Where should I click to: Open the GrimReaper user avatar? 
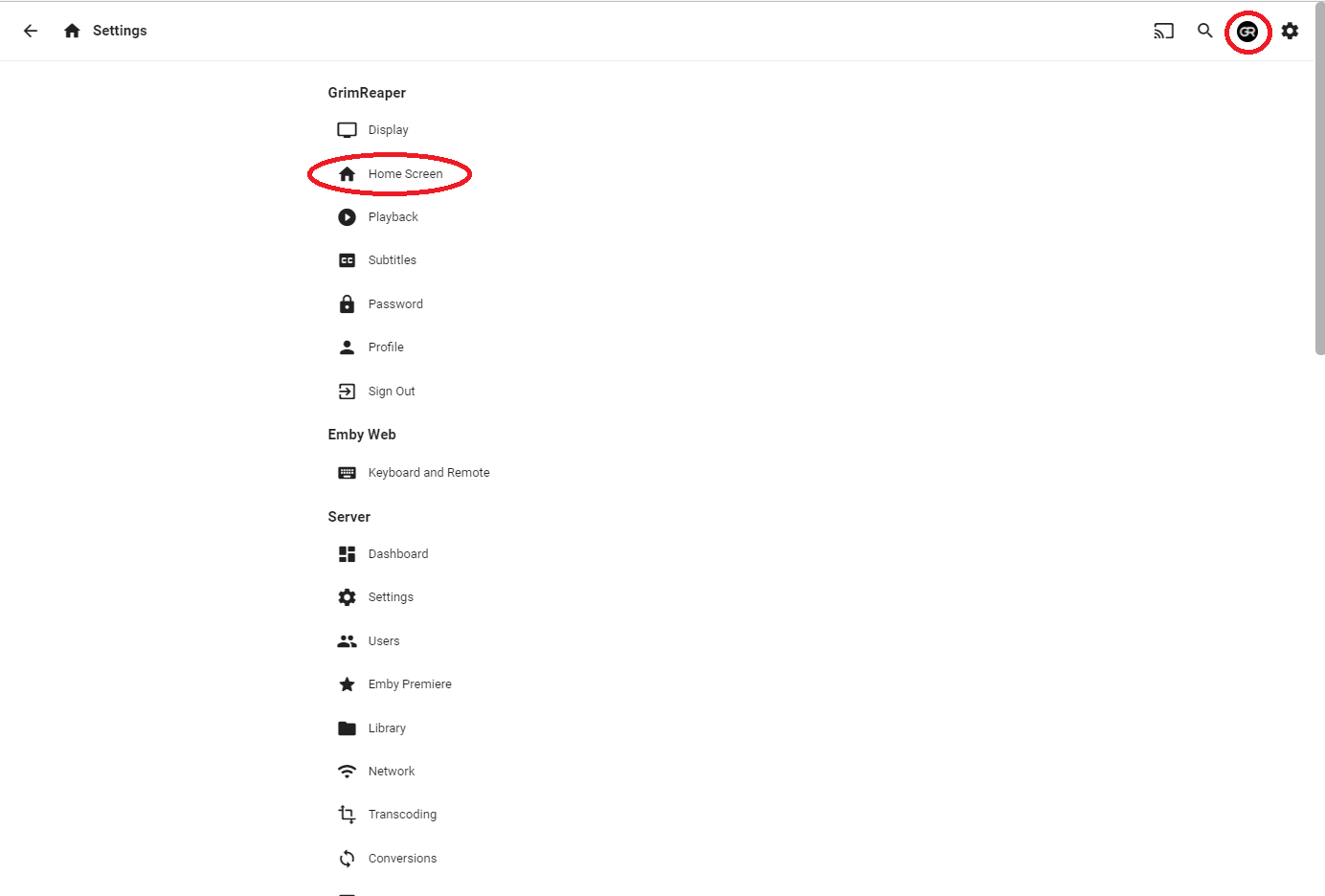(1247, 32)
